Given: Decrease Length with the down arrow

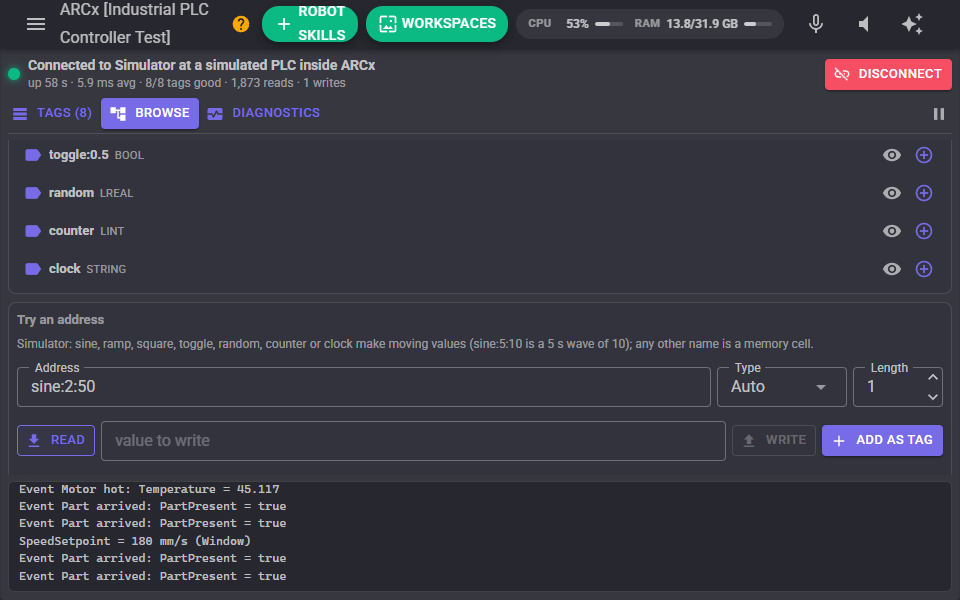Looking at the screenshot, I should tap(932, 397).
